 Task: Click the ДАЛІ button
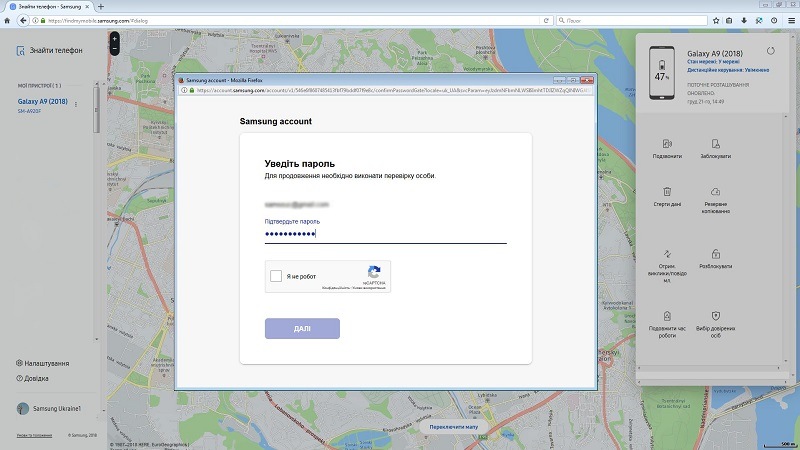click(x=302, y=329)
